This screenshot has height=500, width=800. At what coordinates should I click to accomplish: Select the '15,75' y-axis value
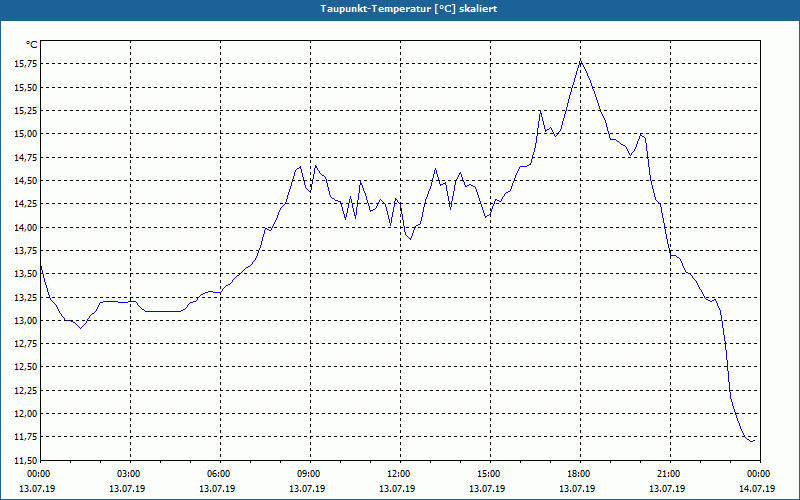click(x=26, y=64)
